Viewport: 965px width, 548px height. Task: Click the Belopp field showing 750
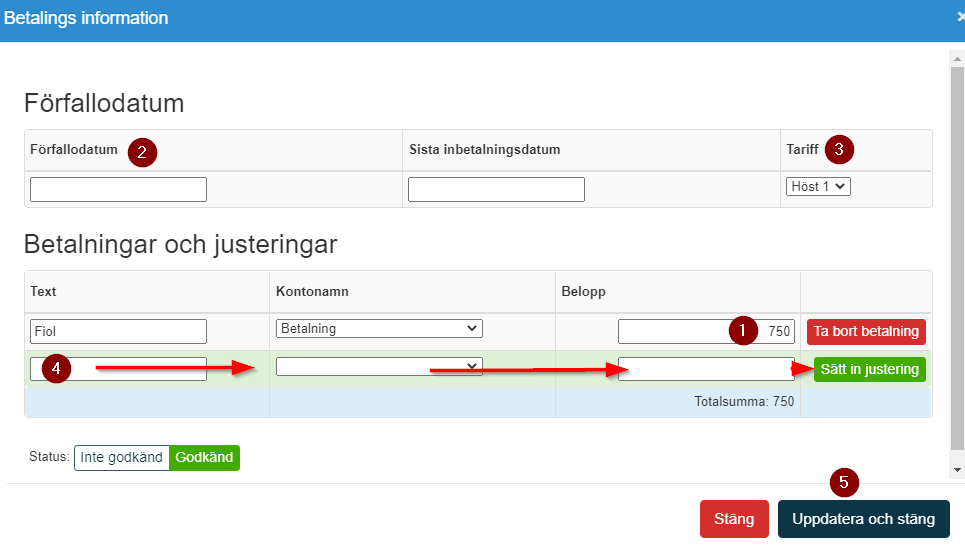(706, 331)
